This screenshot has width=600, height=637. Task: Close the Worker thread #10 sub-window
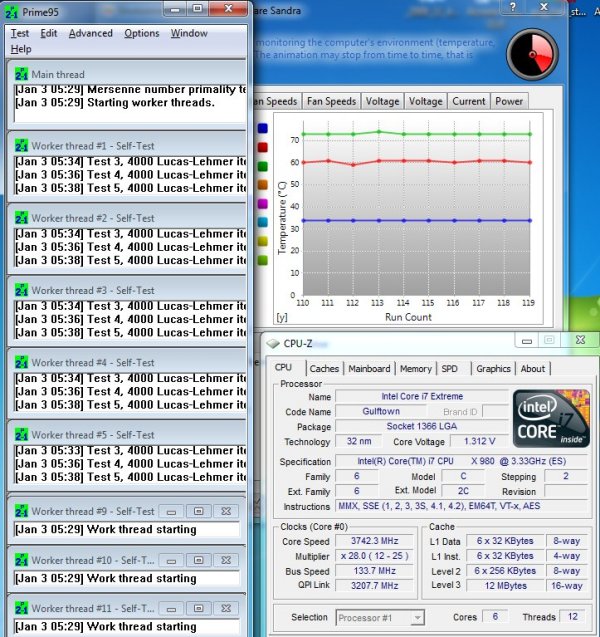[226, 561]
